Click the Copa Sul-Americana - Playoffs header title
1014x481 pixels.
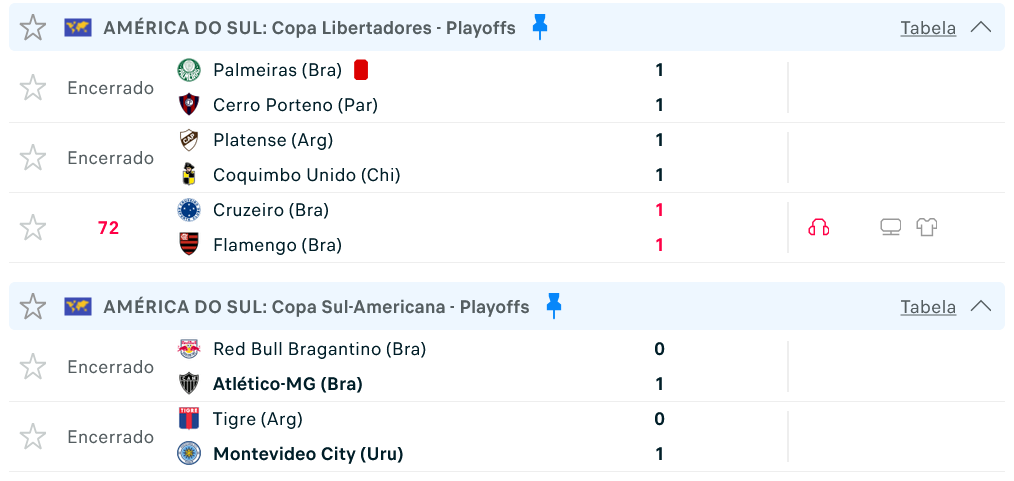(x=316, y=306)
